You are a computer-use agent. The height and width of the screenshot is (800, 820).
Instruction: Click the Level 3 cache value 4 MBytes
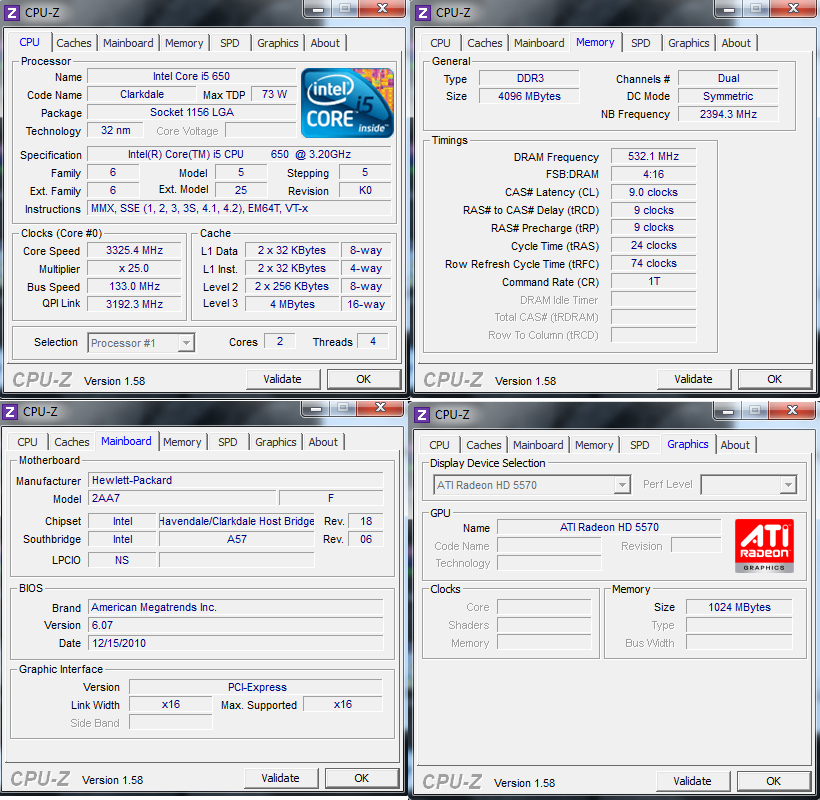point(292,304)
